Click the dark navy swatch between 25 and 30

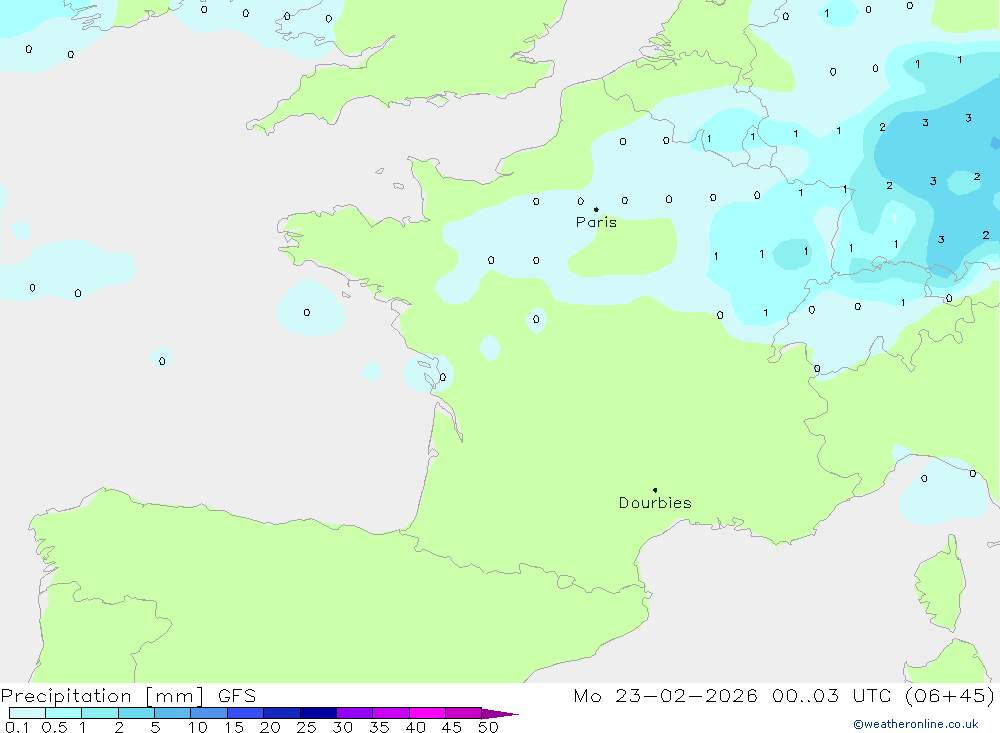(x=318, y=713)
